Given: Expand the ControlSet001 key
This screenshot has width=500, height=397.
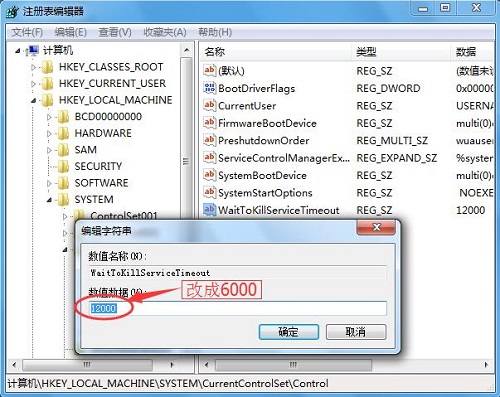Looking at the screenshot, I should [x=65, y=217].
